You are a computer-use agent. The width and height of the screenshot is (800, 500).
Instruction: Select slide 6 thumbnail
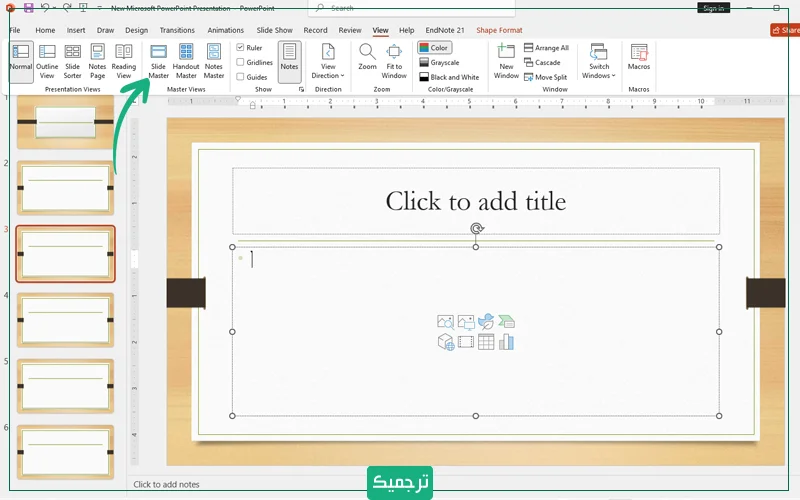coord(65,452)
